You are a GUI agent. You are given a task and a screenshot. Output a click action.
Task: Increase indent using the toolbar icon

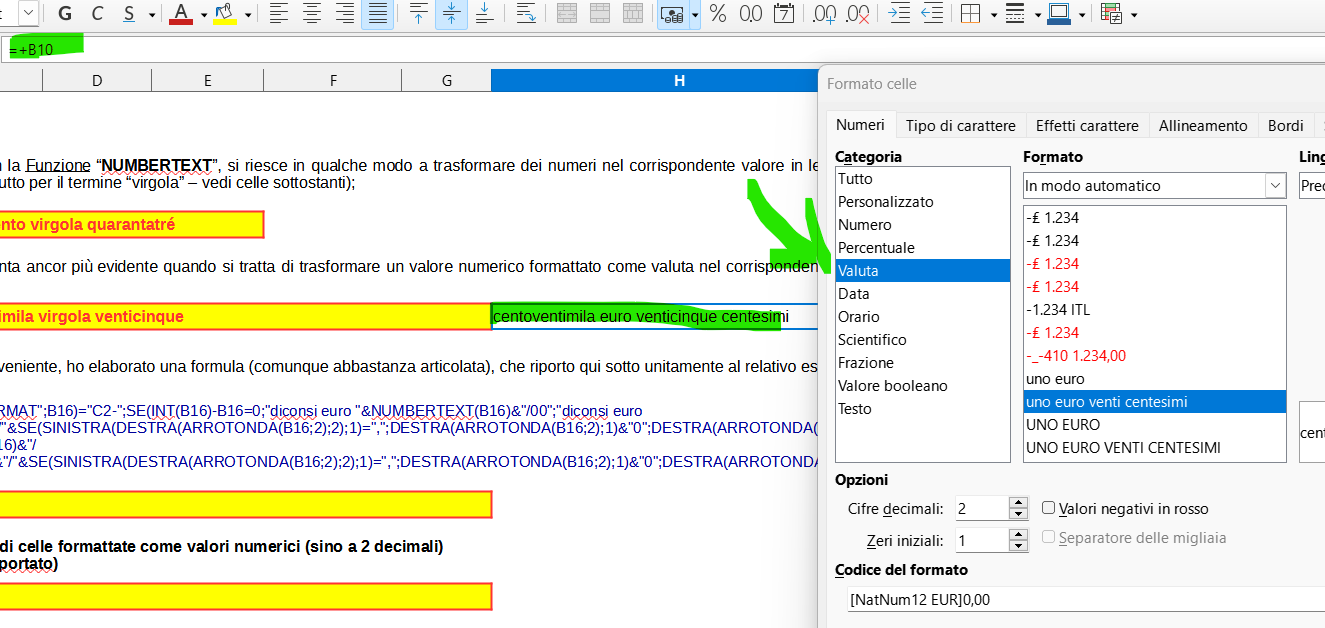pos(899,14)
